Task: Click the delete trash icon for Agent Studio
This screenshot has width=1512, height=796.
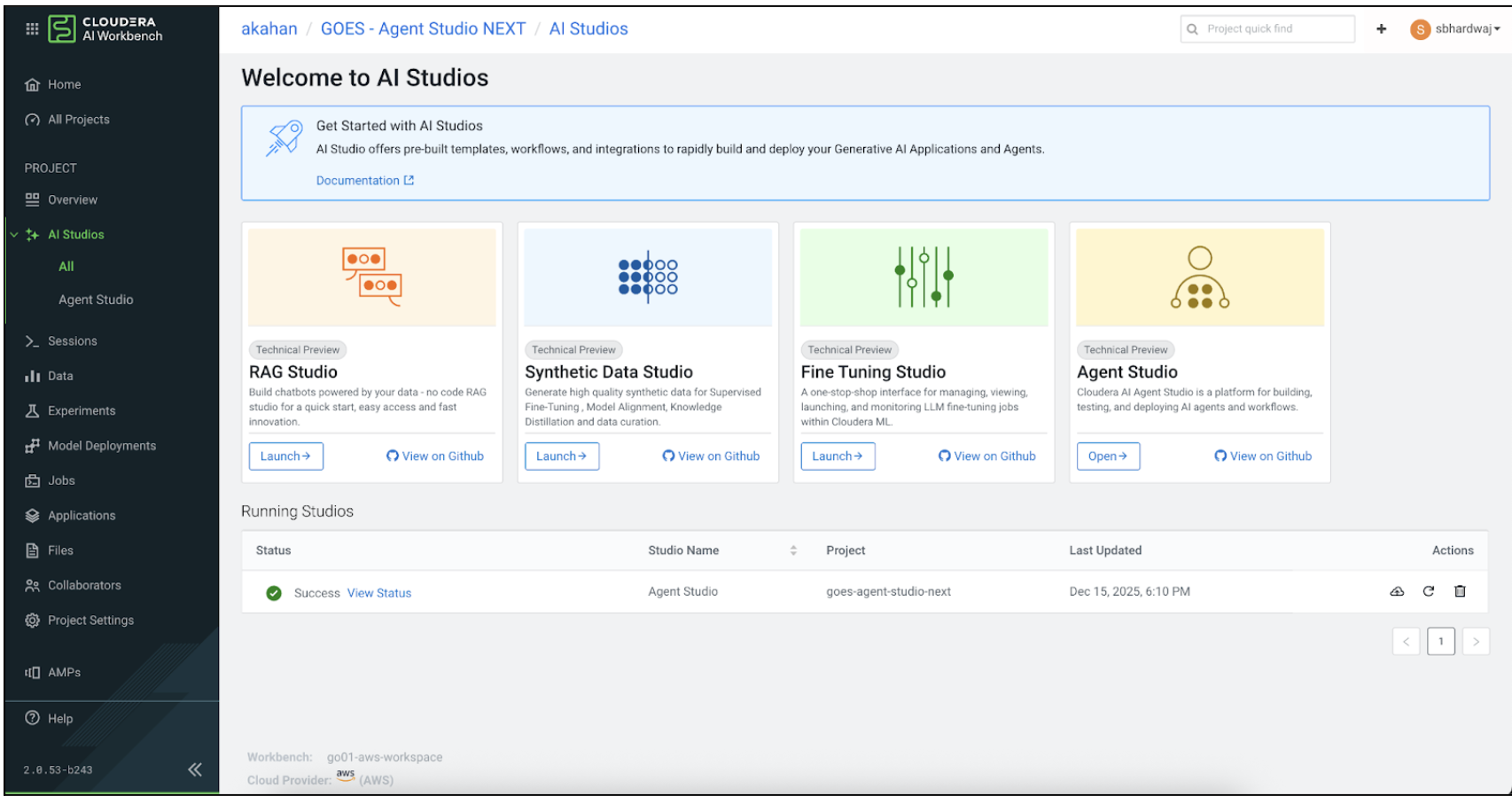Action: pos(1460,591)
